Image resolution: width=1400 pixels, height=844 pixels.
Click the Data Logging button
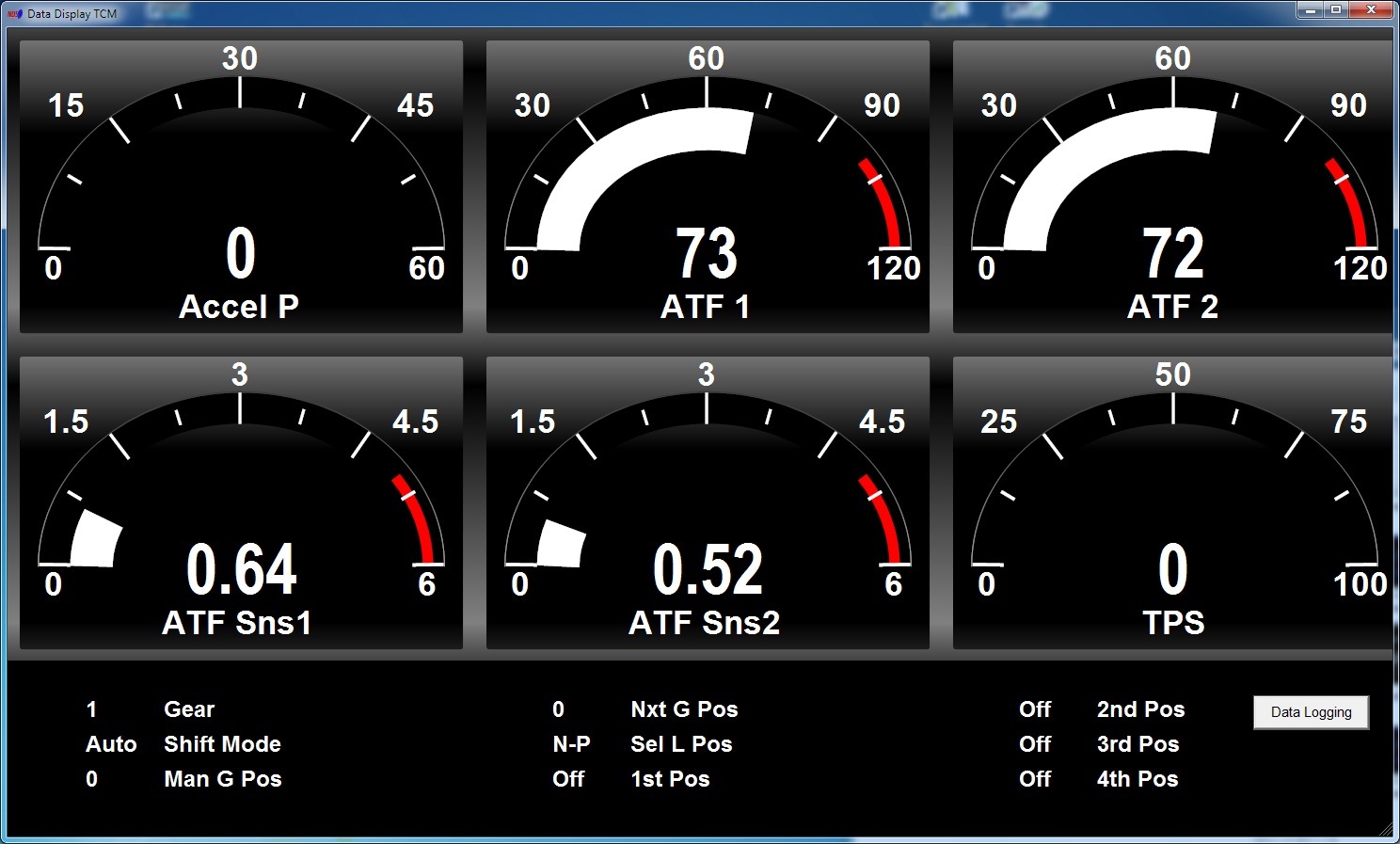pyautogui.click(x=1311, y=712)
